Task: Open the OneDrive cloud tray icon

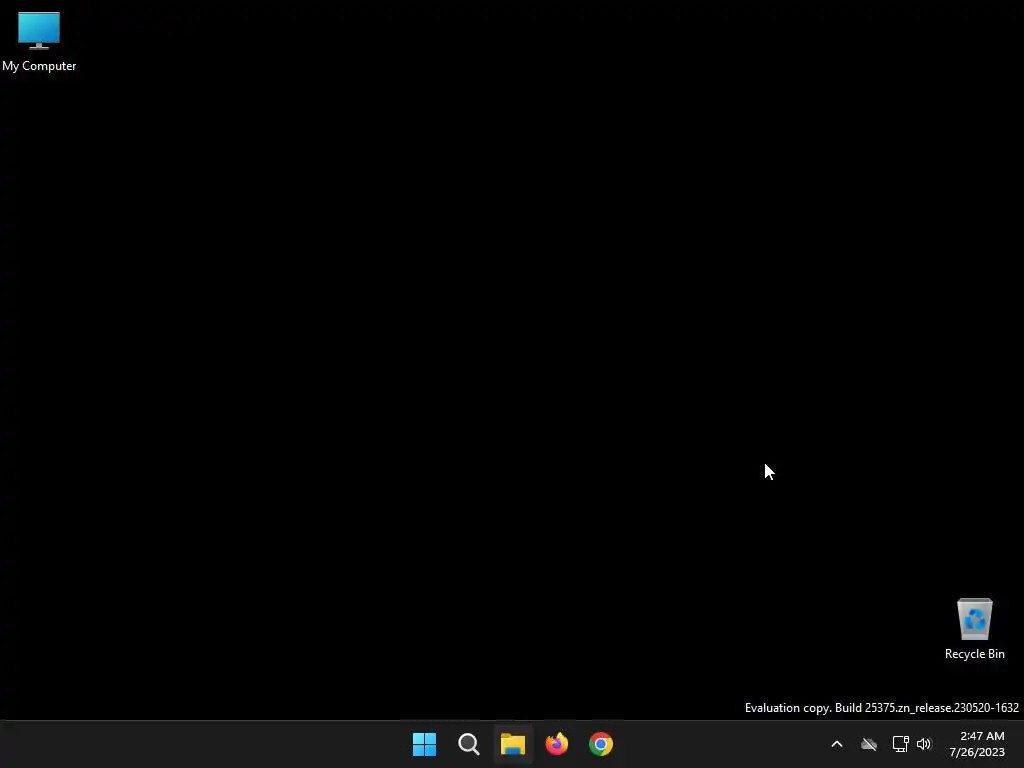Action: [x=869, y=744]
